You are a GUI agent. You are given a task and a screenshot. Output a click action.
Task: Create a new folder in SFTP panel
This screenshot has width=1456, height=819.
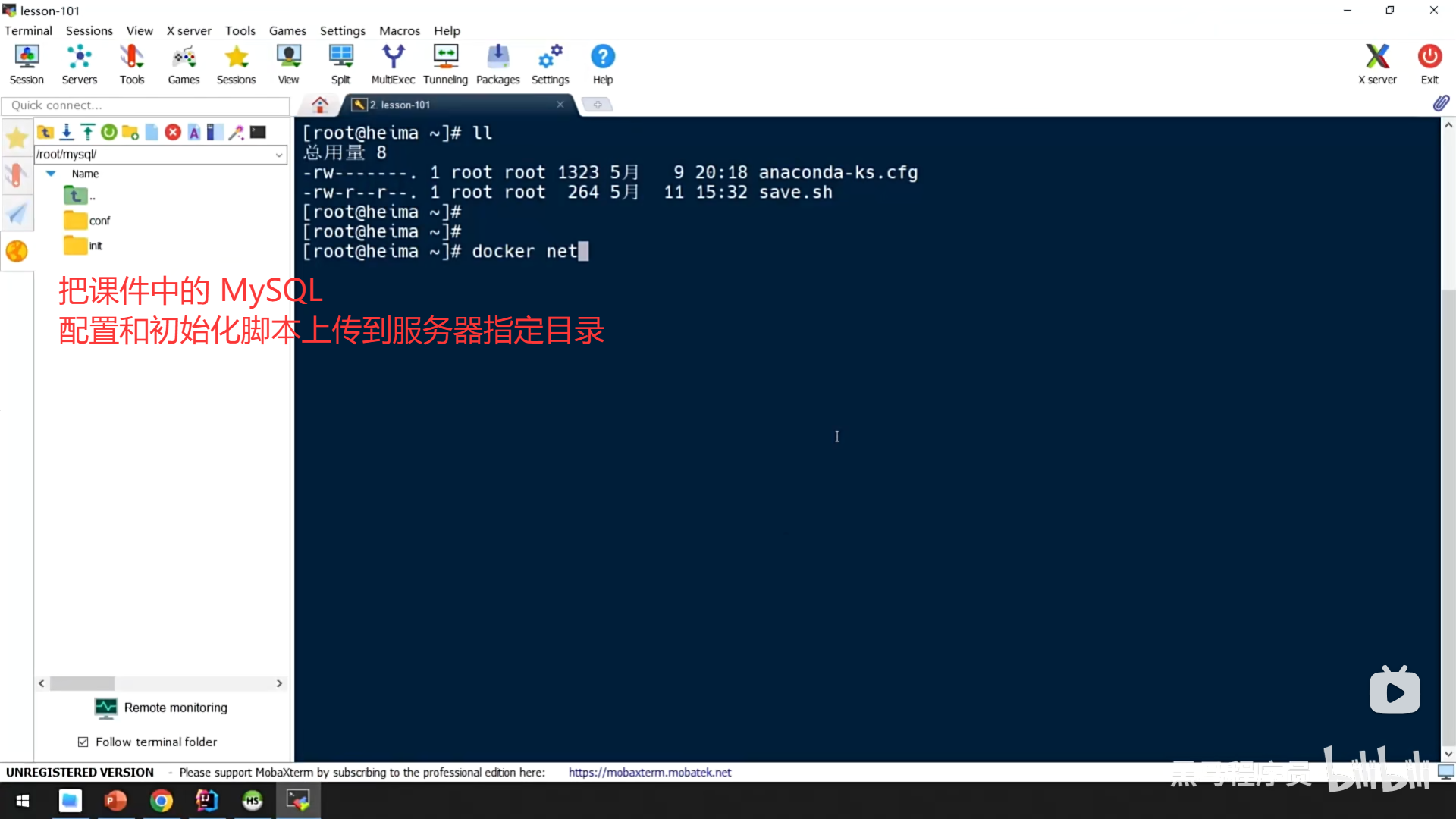[x=130, y=133]
